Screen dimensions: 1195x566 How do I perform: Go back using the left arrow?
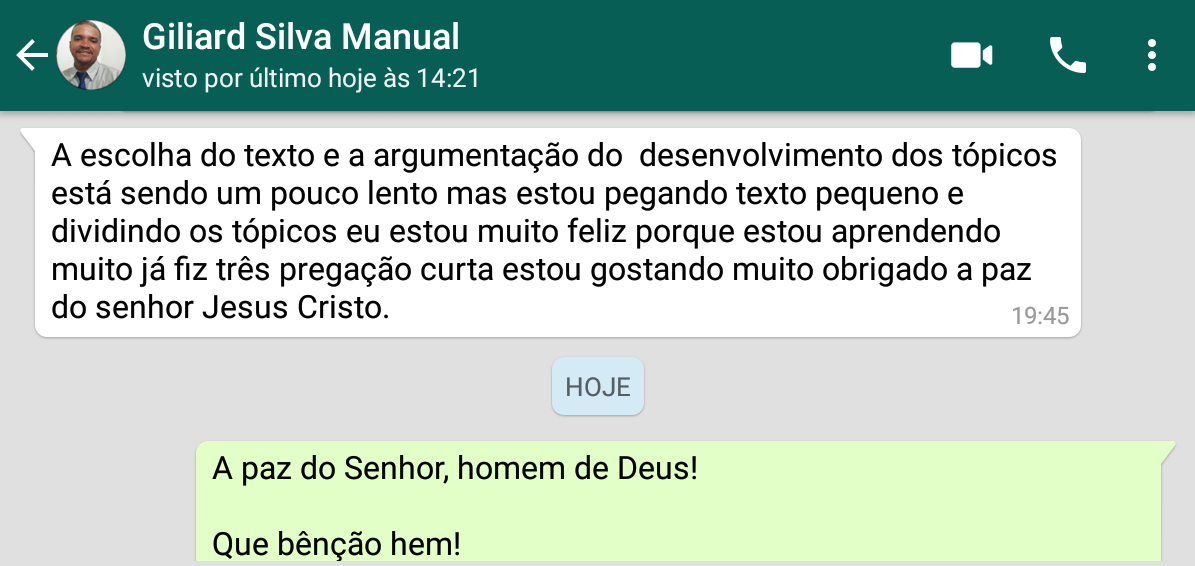32,56
